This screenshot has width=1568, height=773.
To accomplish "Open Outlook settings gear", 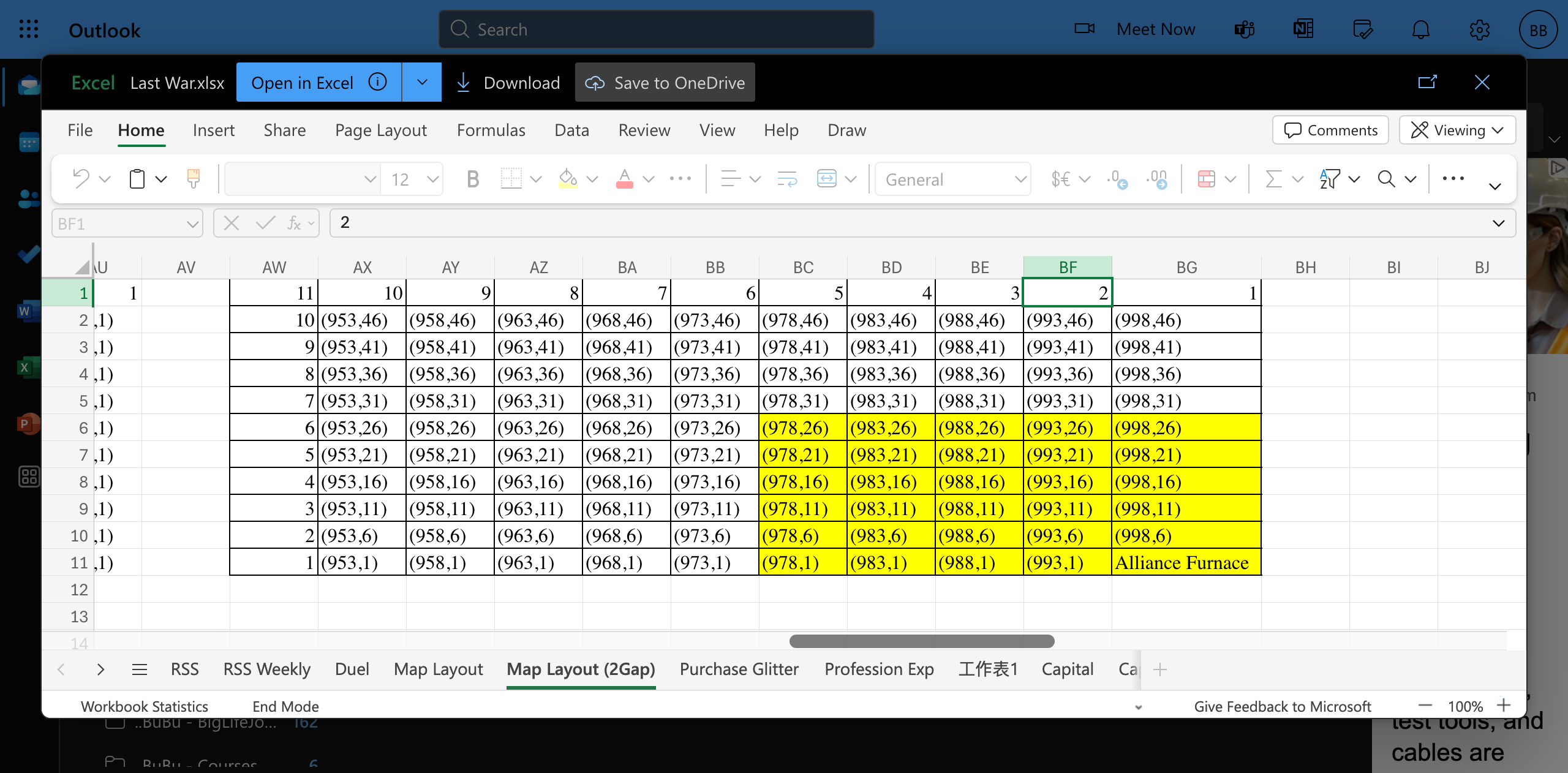I will (x=1479, y=29).
